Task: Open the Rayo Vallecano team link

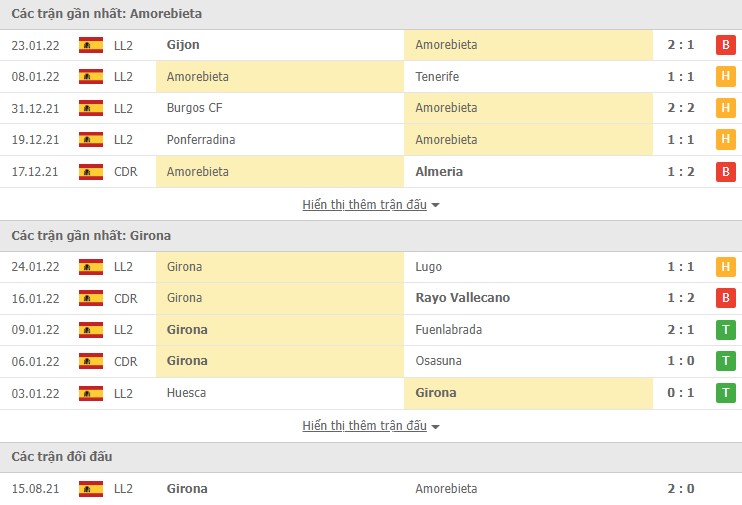Action: click(x=463, y=298)
